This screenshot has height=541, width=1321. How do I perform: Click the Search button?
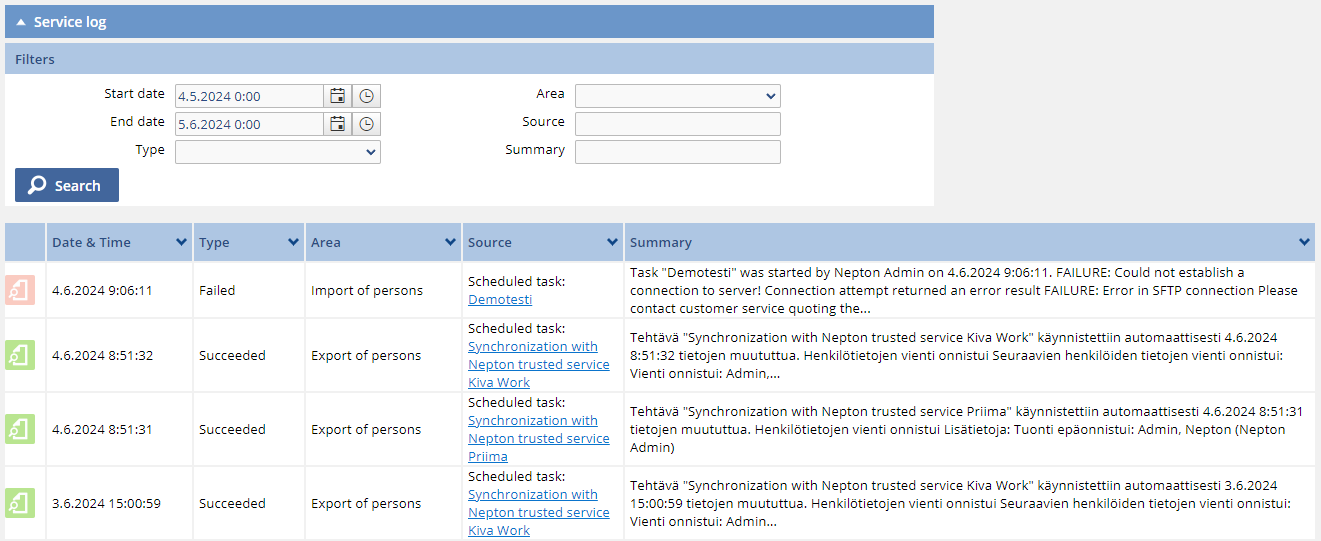point(67,185)
